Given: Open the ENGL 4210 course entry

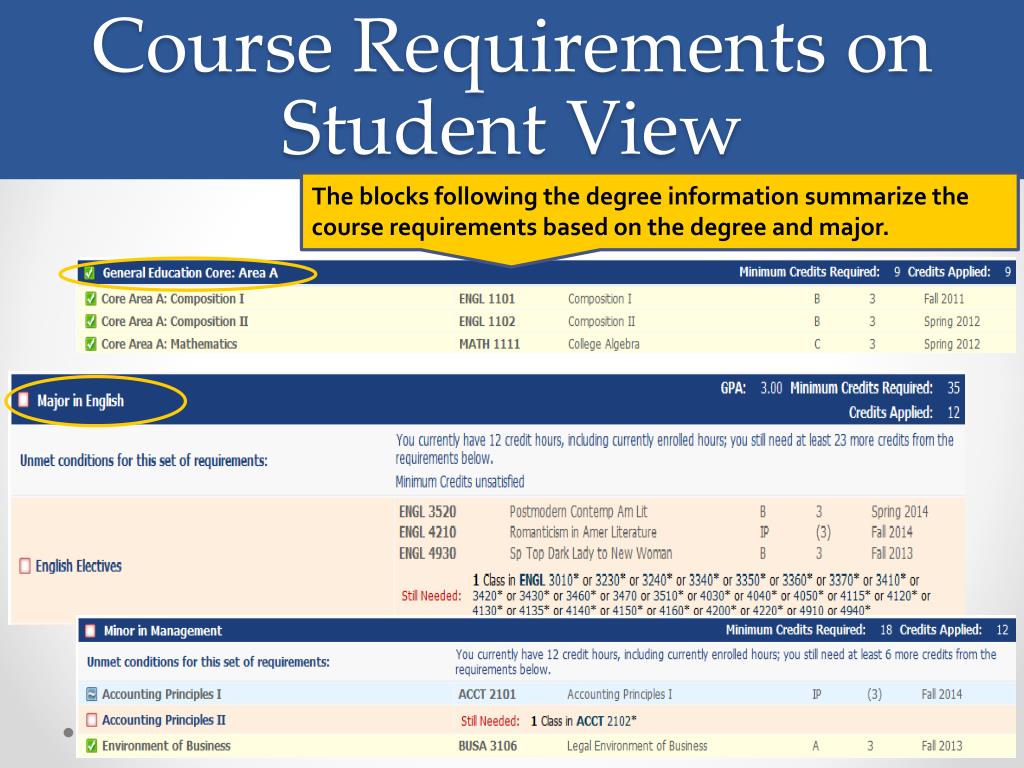Looking at the screenshot, I should coord(427,532).
